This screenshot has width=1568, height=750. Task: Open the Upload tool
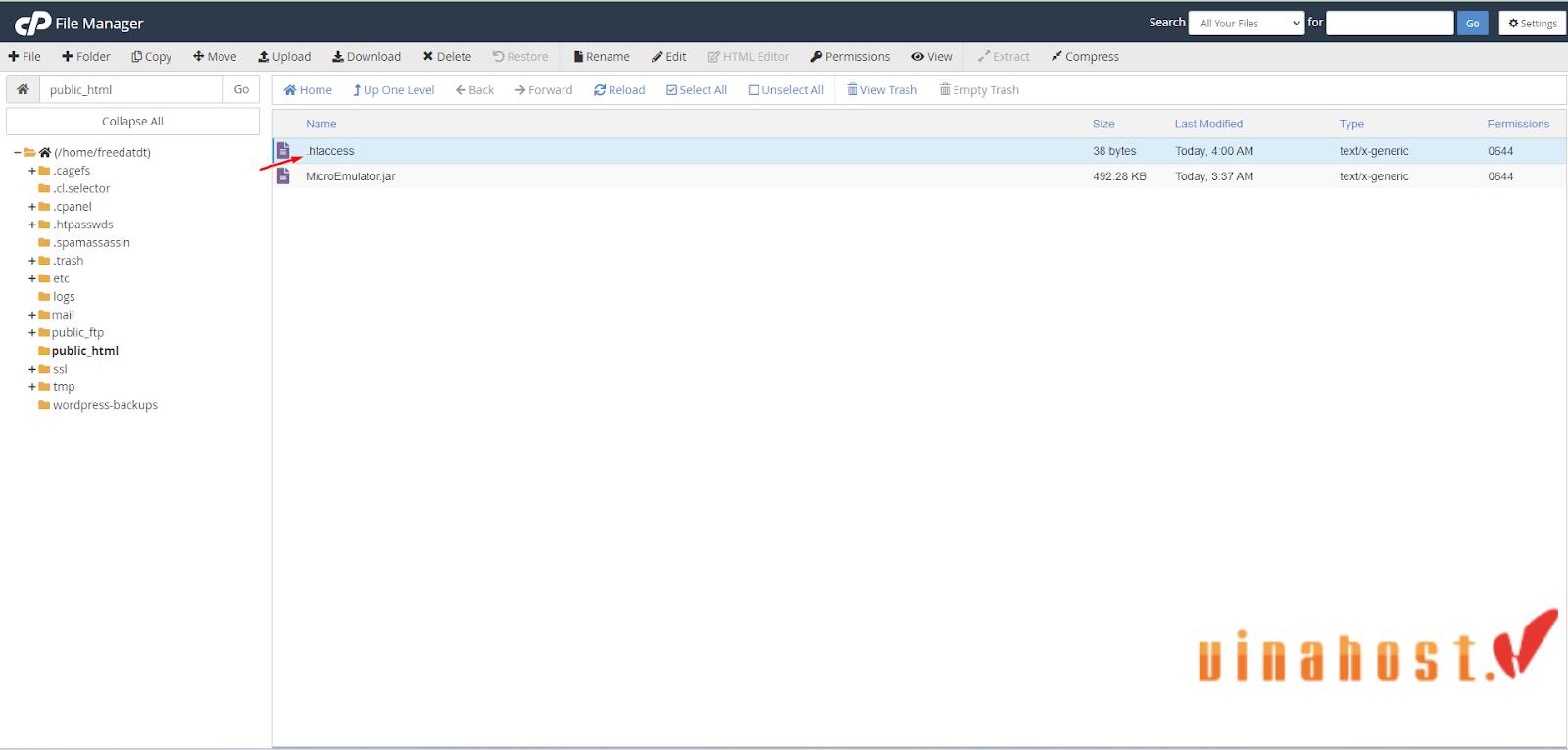click(284, 57)
